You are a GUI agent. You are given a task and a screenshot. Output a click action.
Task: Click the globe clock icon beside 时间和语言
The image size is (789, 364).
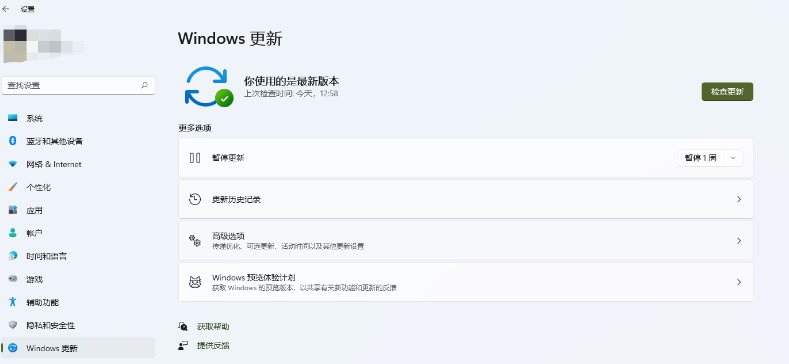(13, 256)
